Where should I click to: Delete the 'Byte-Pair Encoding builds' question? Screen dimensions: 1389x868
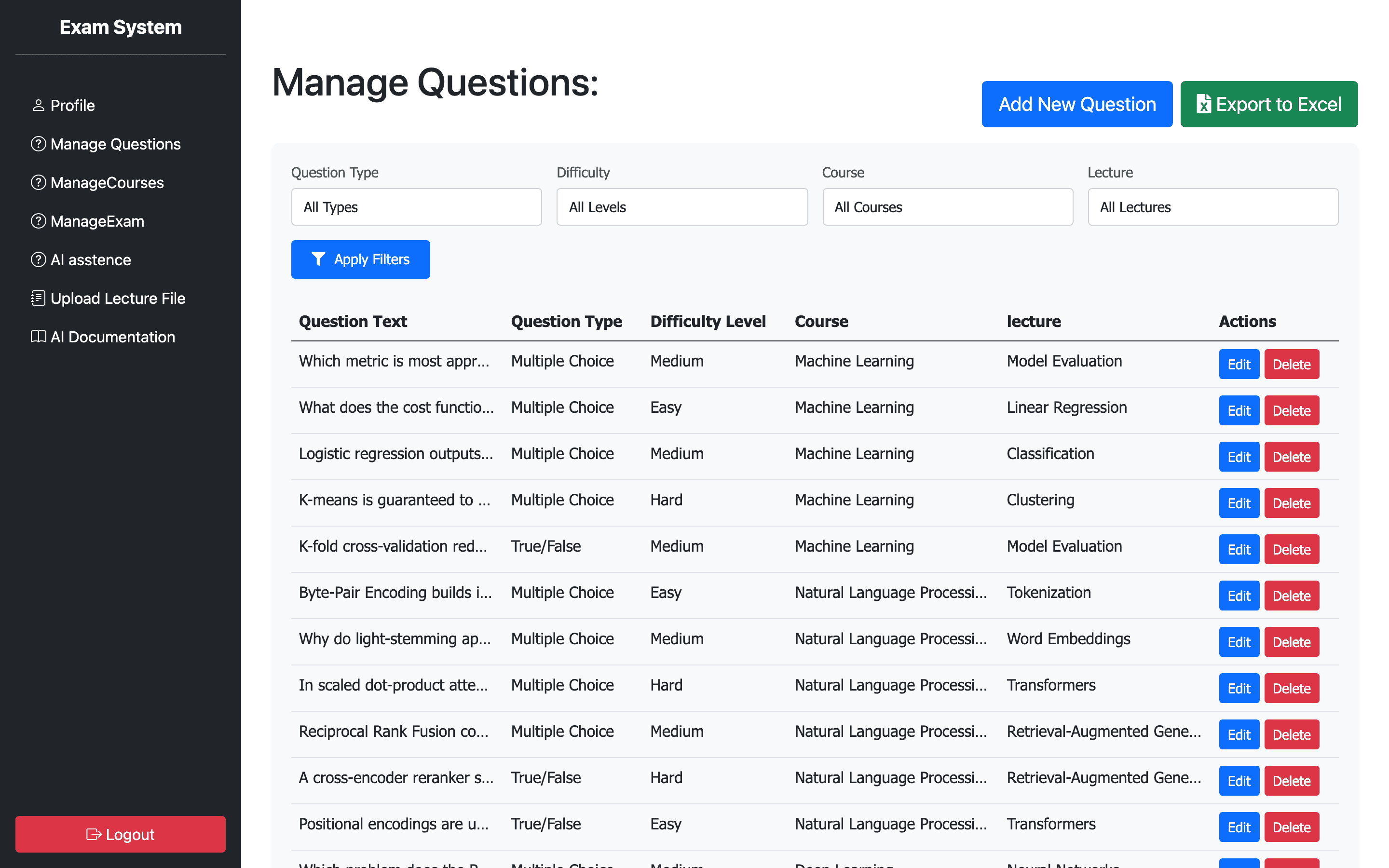click(x=1292, y=596)
